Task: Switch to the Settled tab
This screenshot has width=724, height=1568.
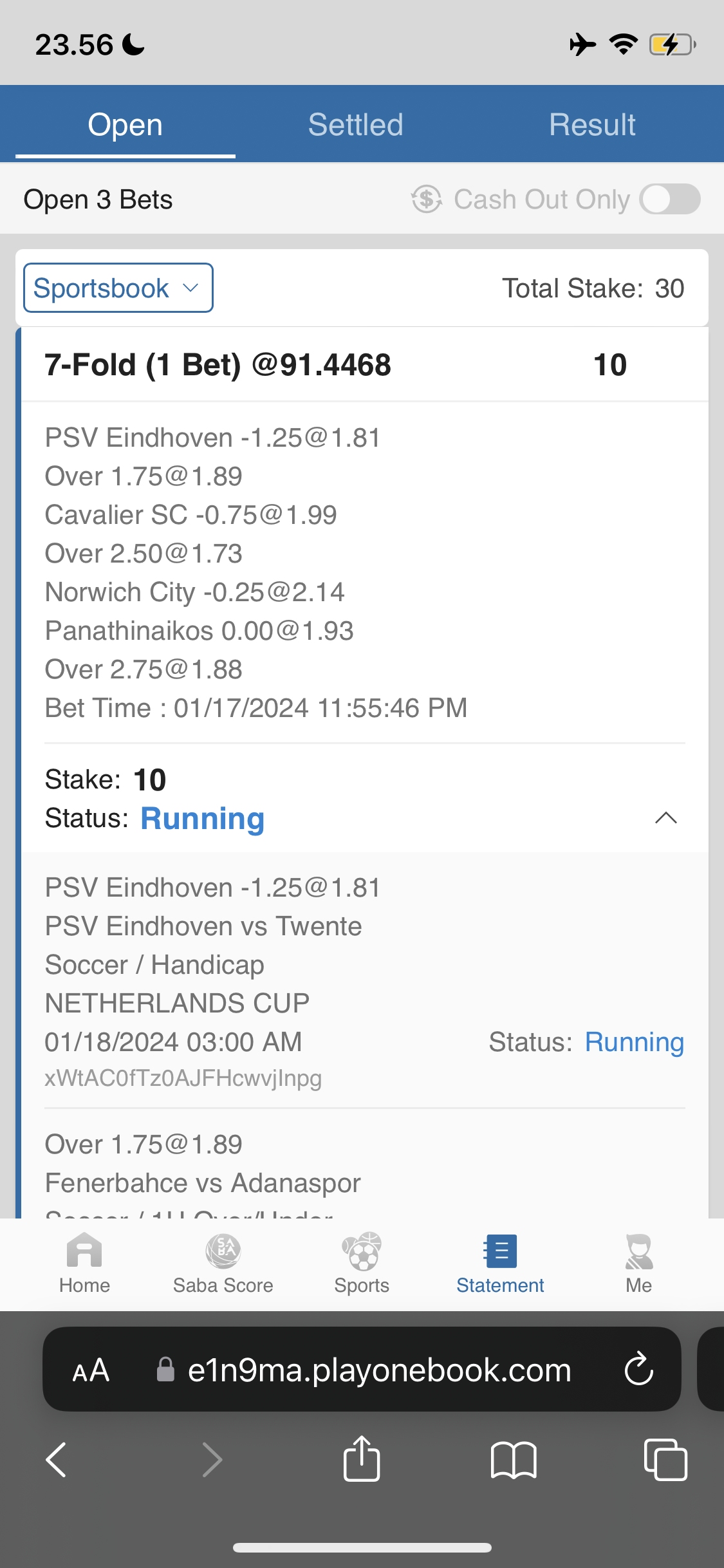Action: tap(355, 124)
